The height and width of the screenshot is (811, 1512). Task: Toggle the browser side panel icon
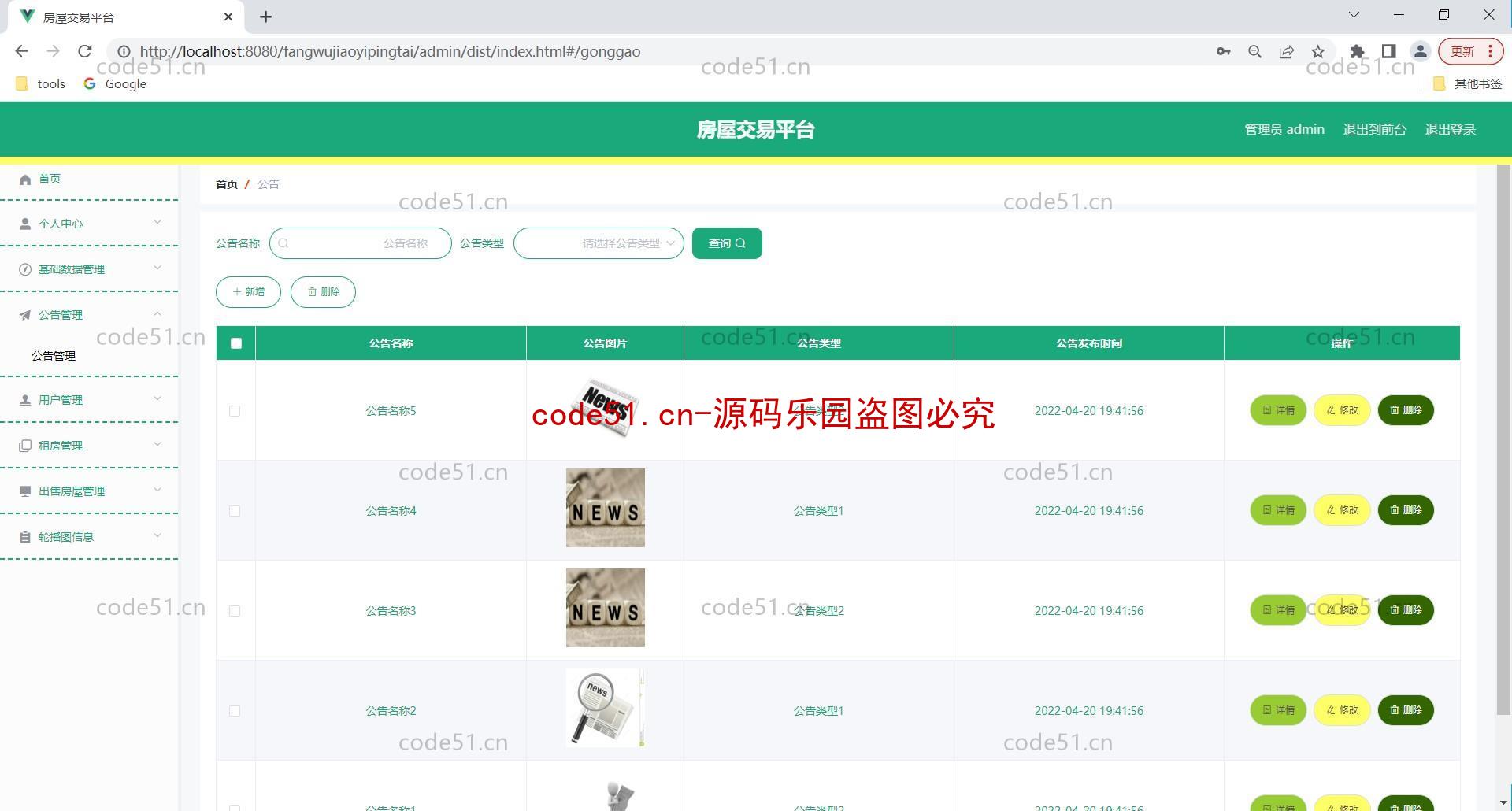[1389, 51]
